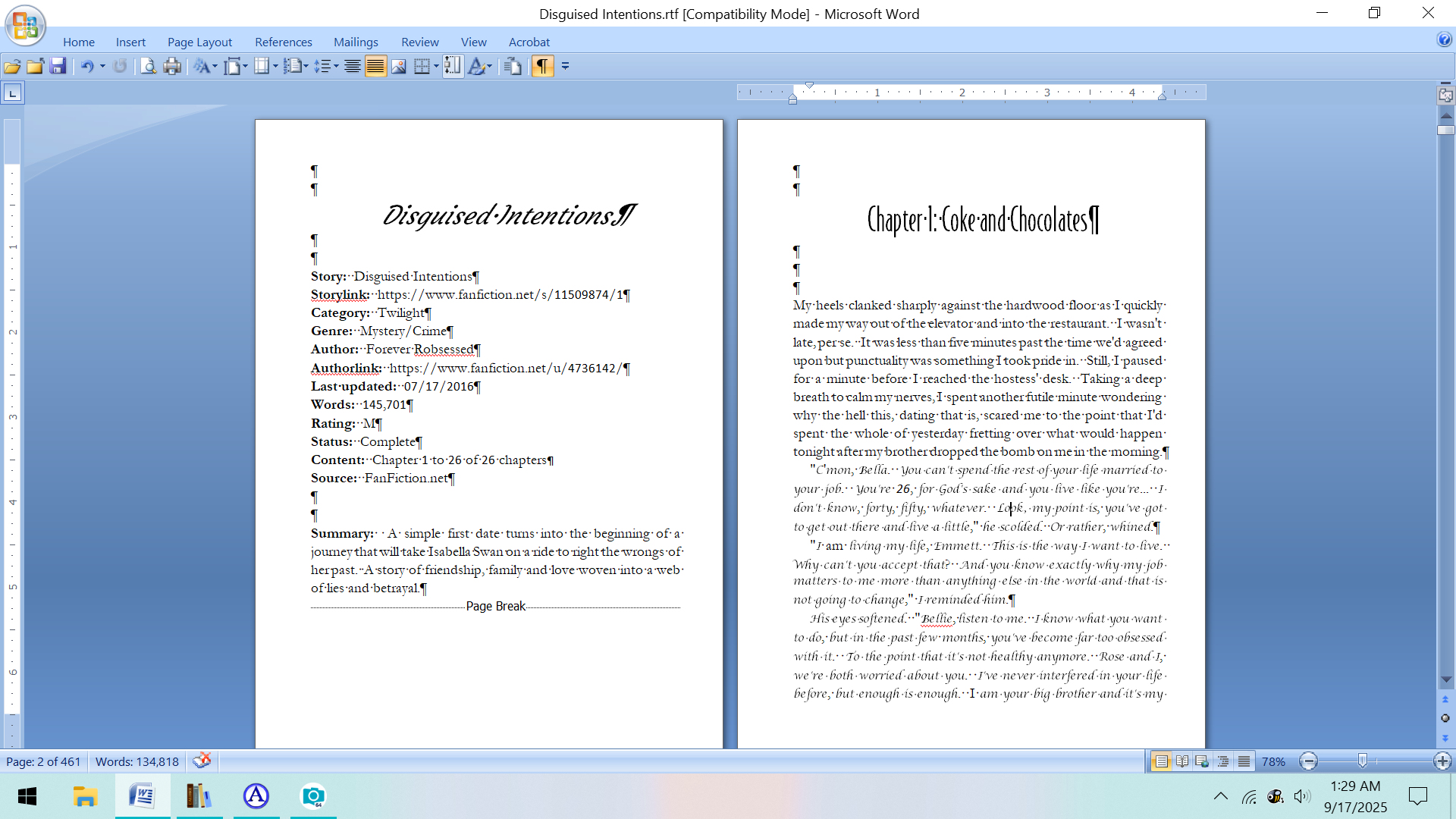Click the Next Page double arrow
Viewport: 1456px width, 819px height.
[1445, 737]
